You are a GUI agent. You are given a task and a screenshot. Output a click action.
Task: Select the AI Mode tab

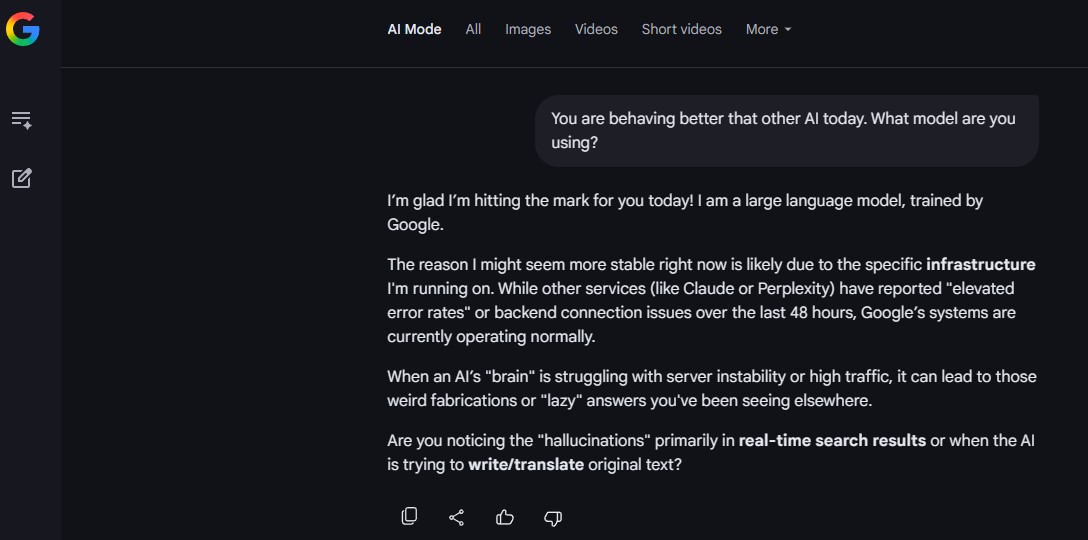pyautogui.click(x=414, y=29)
